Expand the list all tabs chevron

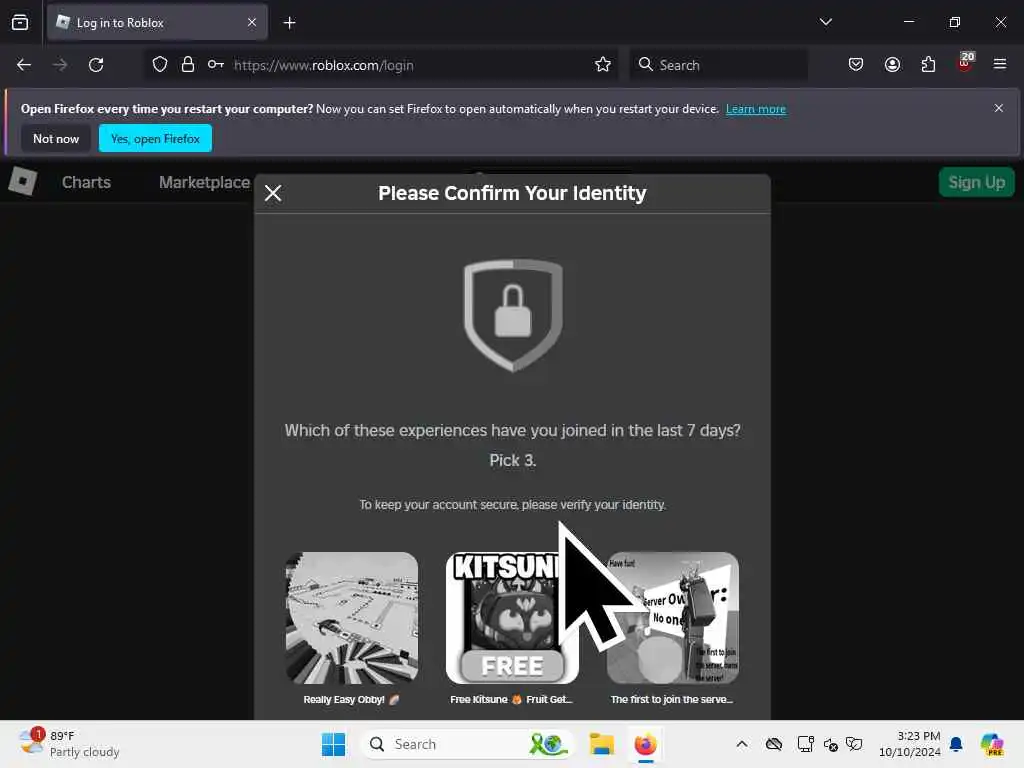825,22
